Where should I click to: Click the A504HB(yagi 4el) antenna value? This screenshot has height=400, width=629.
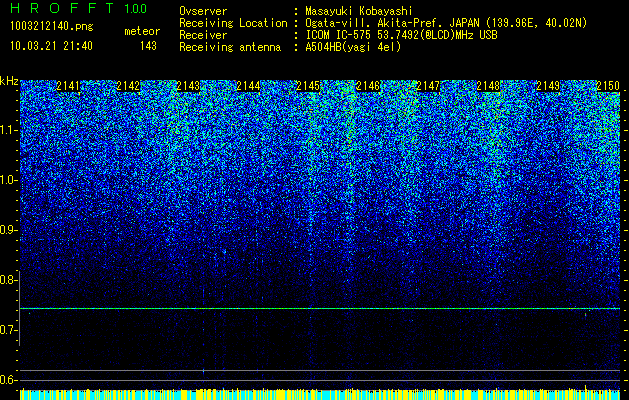(353, 47)
